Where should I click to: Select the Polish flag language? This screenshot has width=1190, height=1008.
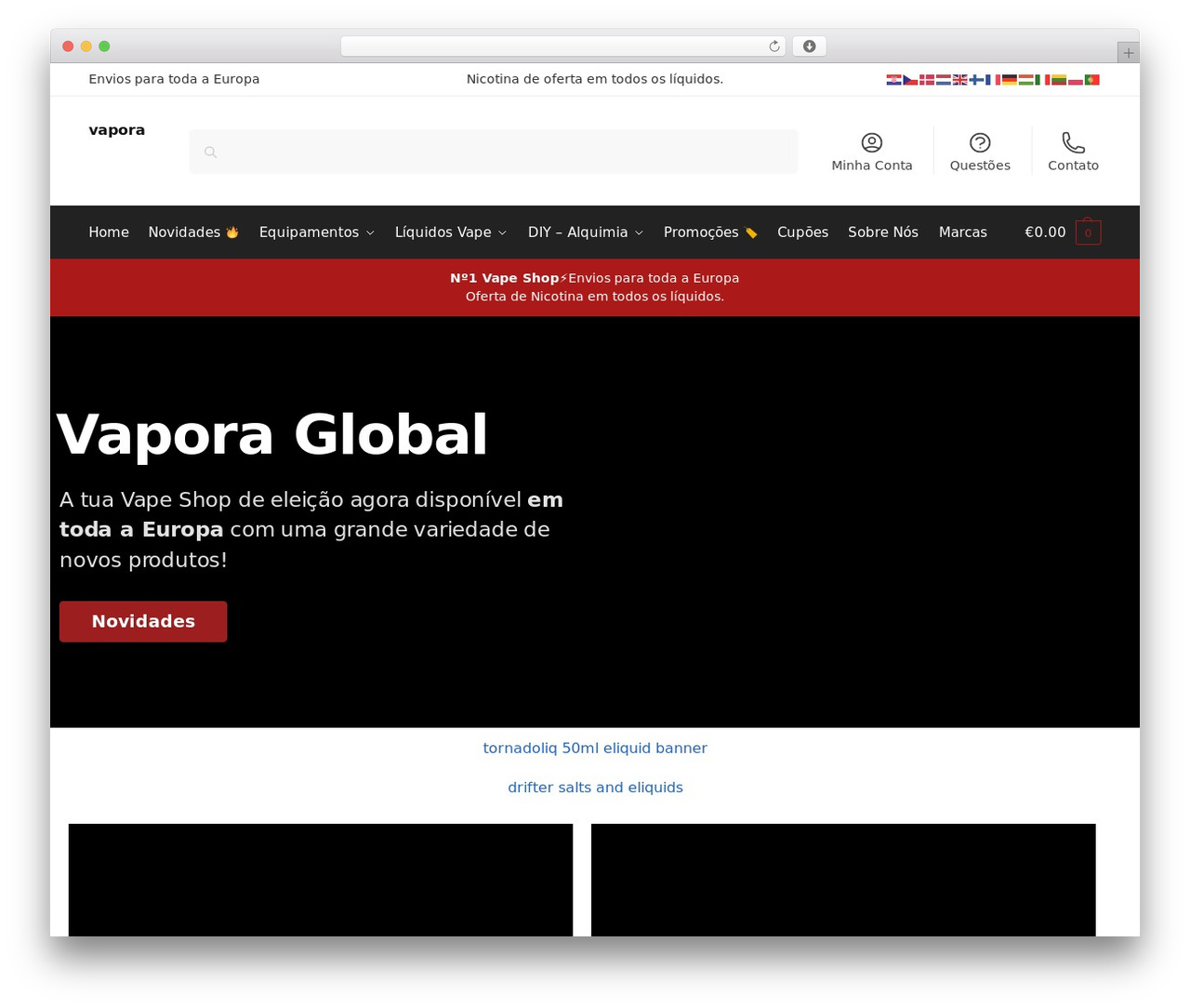pos(1076,80)
